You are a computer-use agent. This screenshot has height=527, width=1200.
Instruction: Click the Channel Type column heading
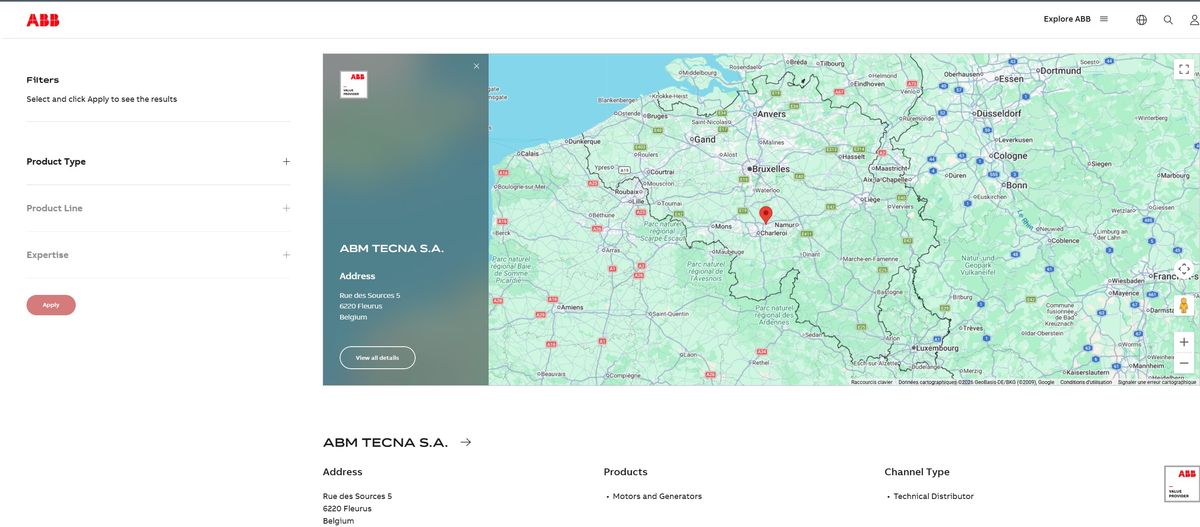[x=917, y=472]
